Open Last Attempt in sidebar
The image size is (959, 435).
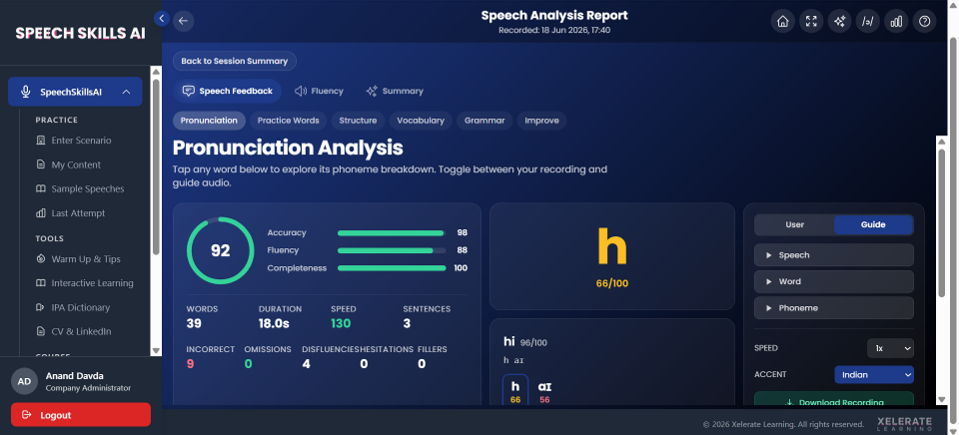(x=78, y=213)
